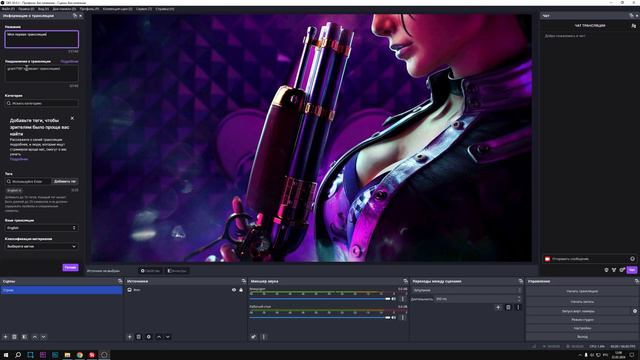Click Start Recording button
640x360 pixels.
[x=582, y=301]
